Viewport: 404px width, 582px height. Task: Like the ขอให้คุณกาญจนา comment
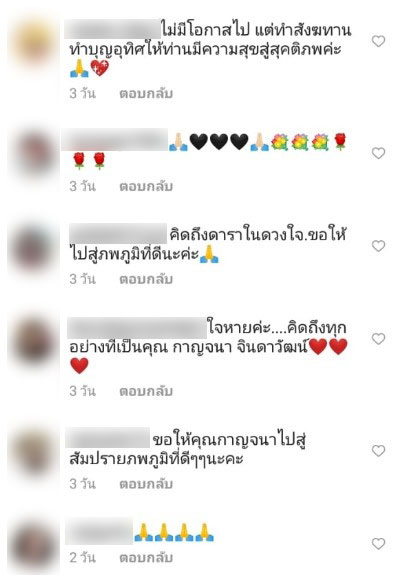coord(378,451)
